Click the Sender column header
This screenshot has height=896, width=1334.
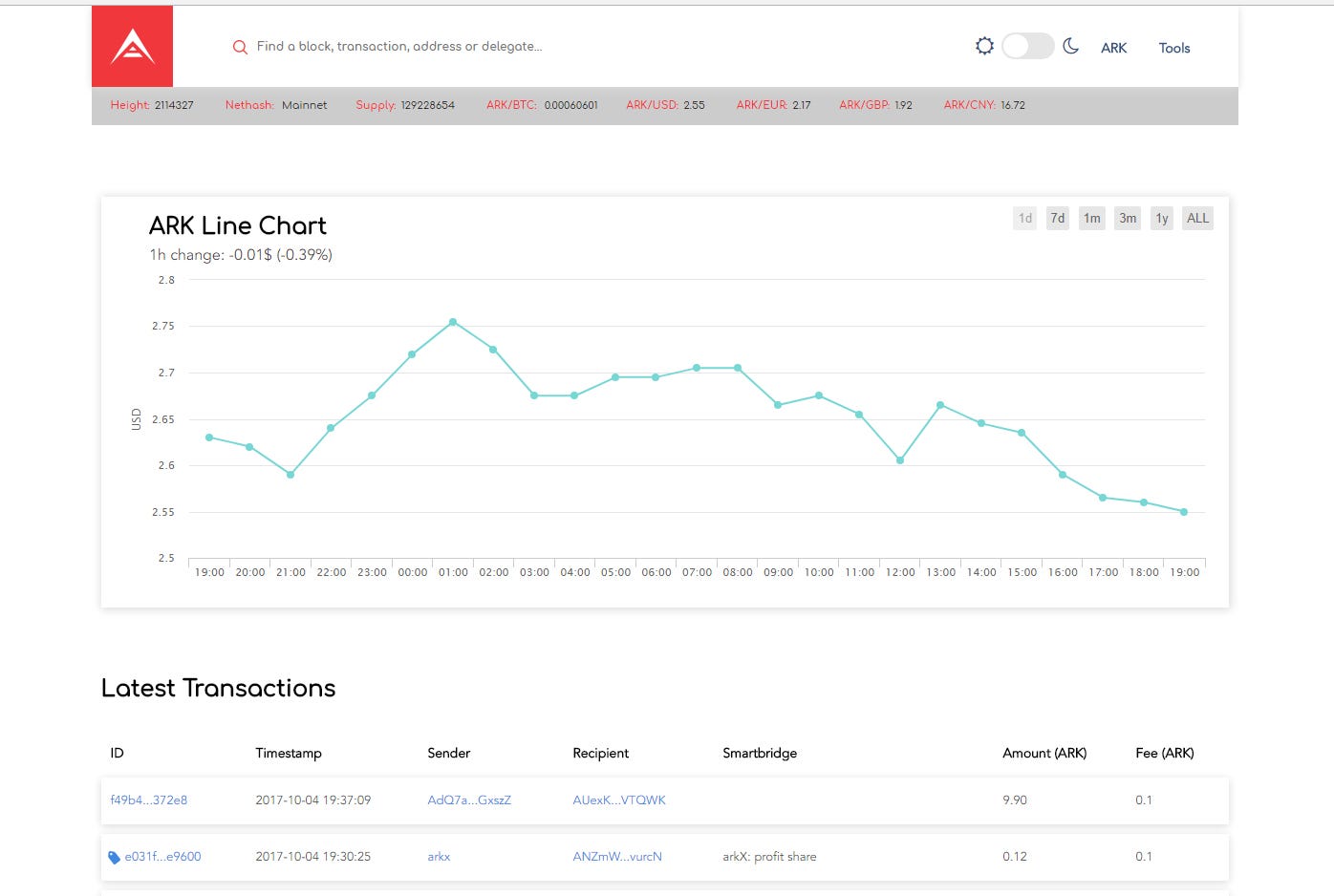pyautogui.click(x=449, y=753)
